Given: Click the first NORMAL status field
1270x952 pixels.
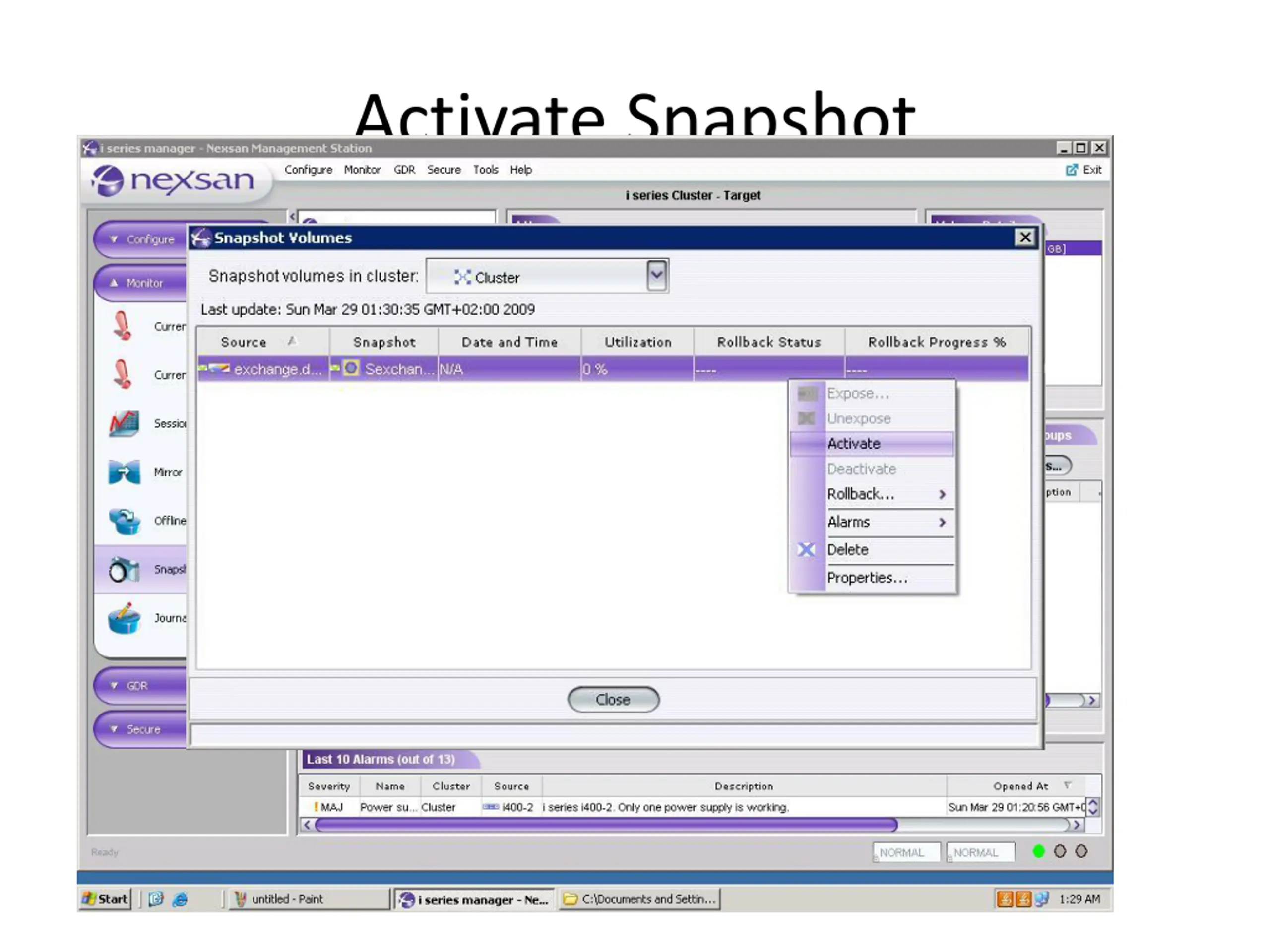Looking at the screenshot, I should point(906,852).
